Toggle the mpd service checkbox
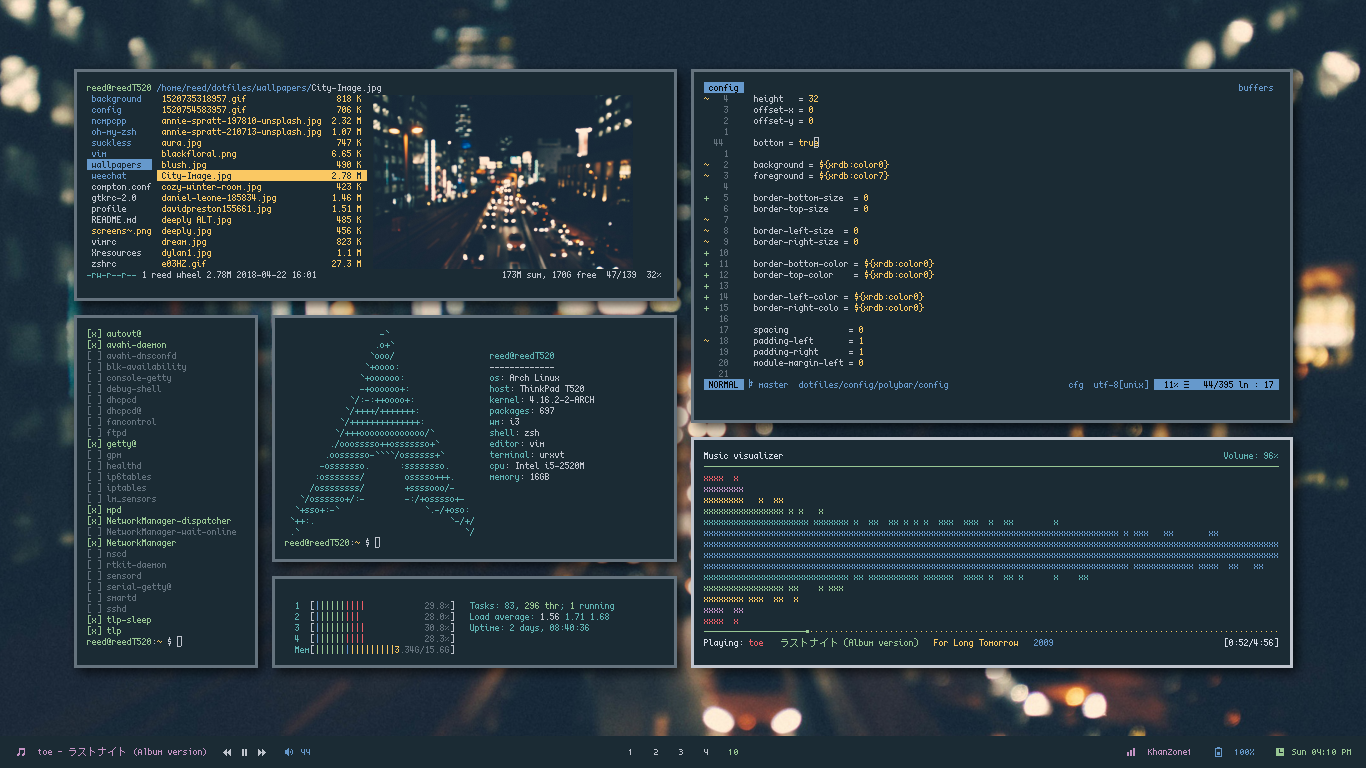 point(94,510)
